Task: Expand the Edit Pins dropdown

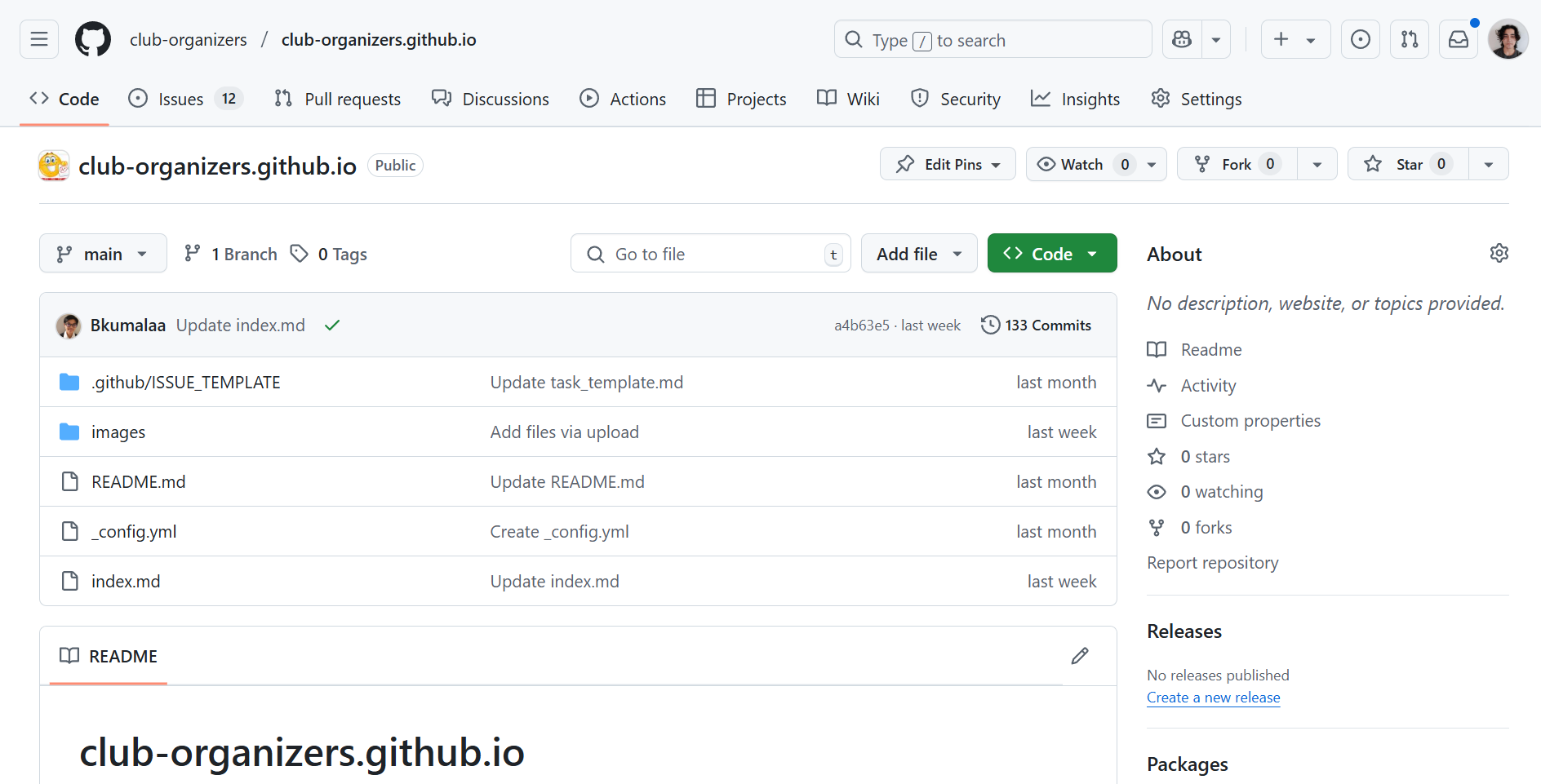Action: pyautogui.click(x=948, y=164)
